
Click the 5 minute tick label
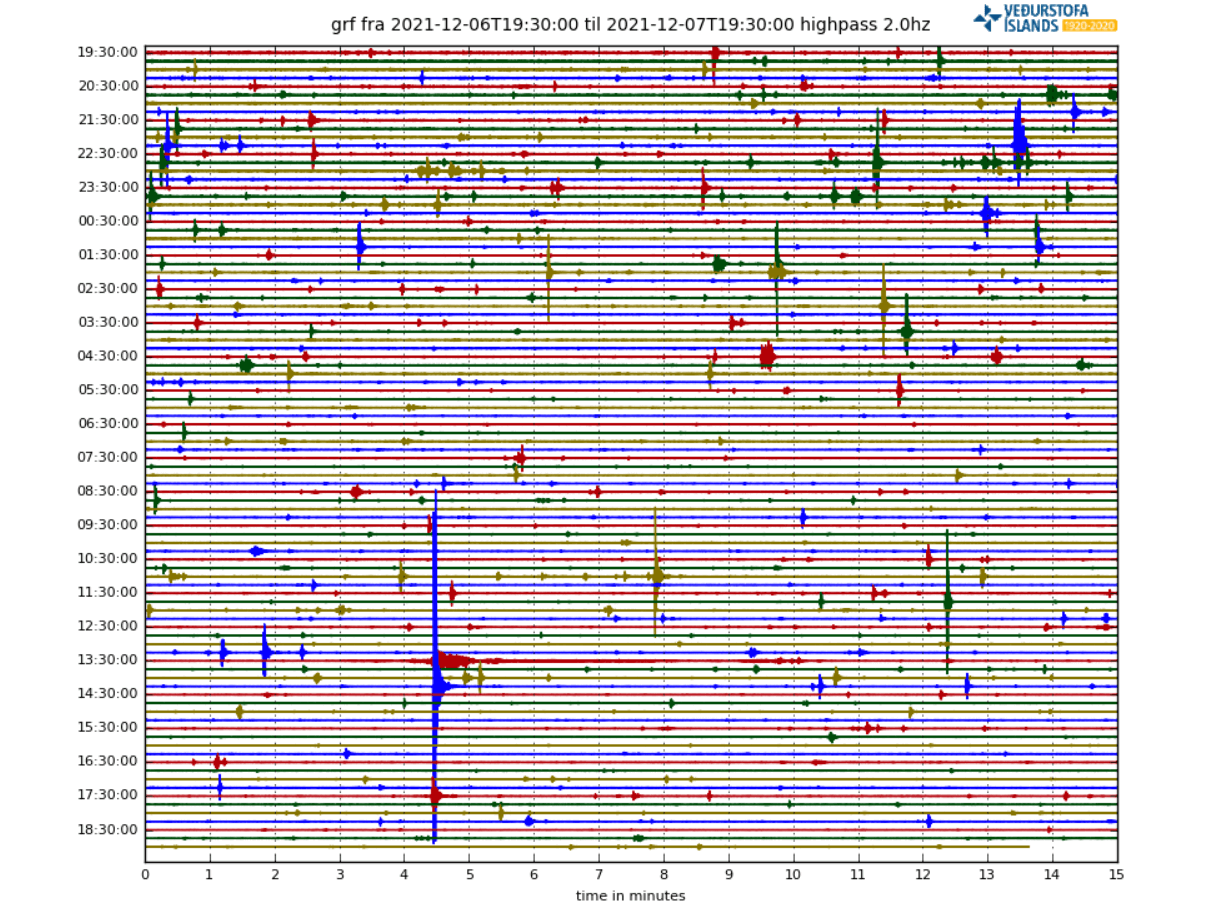[469, 874]
